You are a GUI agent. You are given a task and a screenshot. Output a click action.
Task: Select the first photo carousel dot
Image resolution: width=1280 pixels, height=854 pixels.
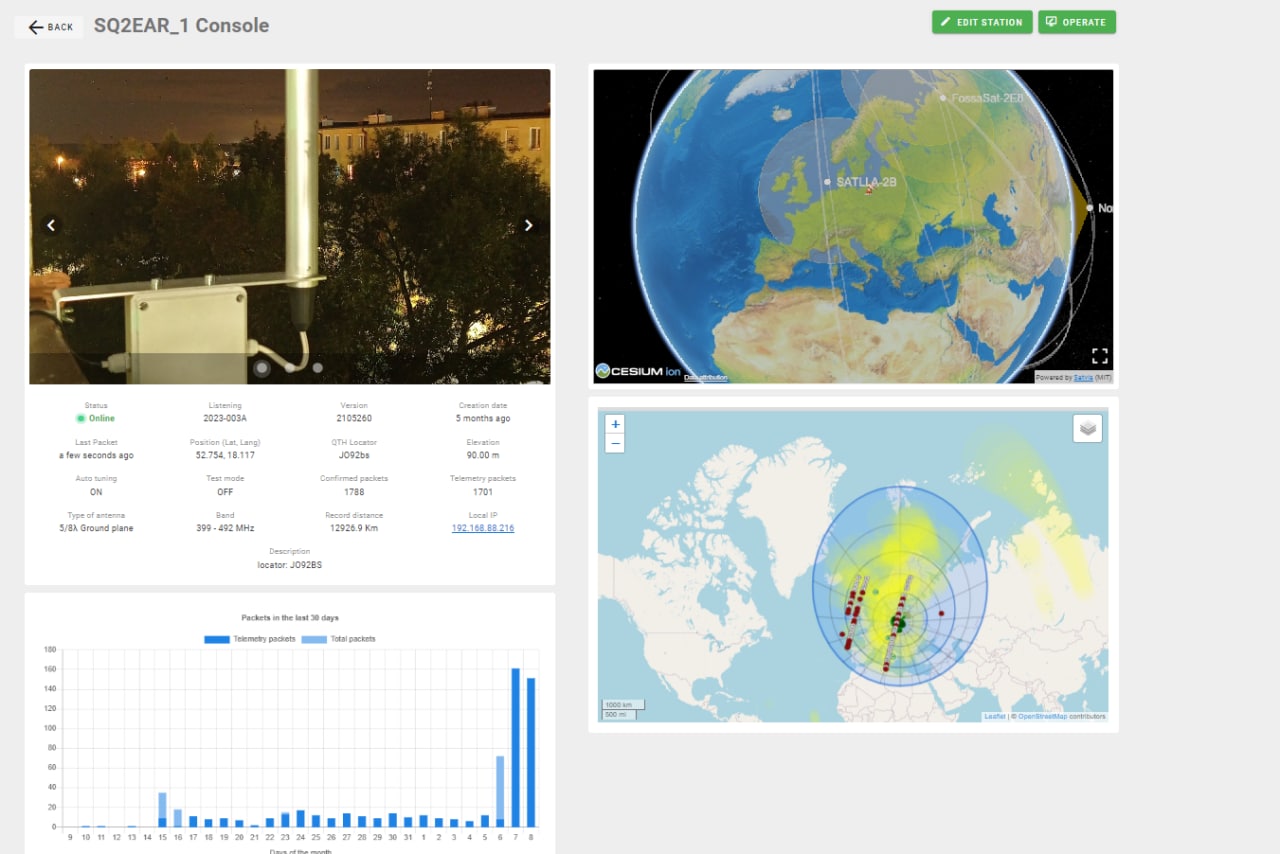tap(262, 367)
